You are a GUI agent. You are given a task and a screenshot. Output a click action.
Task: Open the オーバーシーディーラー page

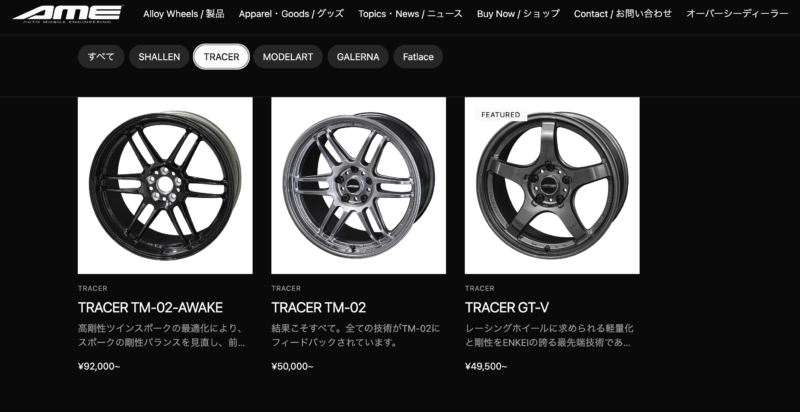point(737,14)
